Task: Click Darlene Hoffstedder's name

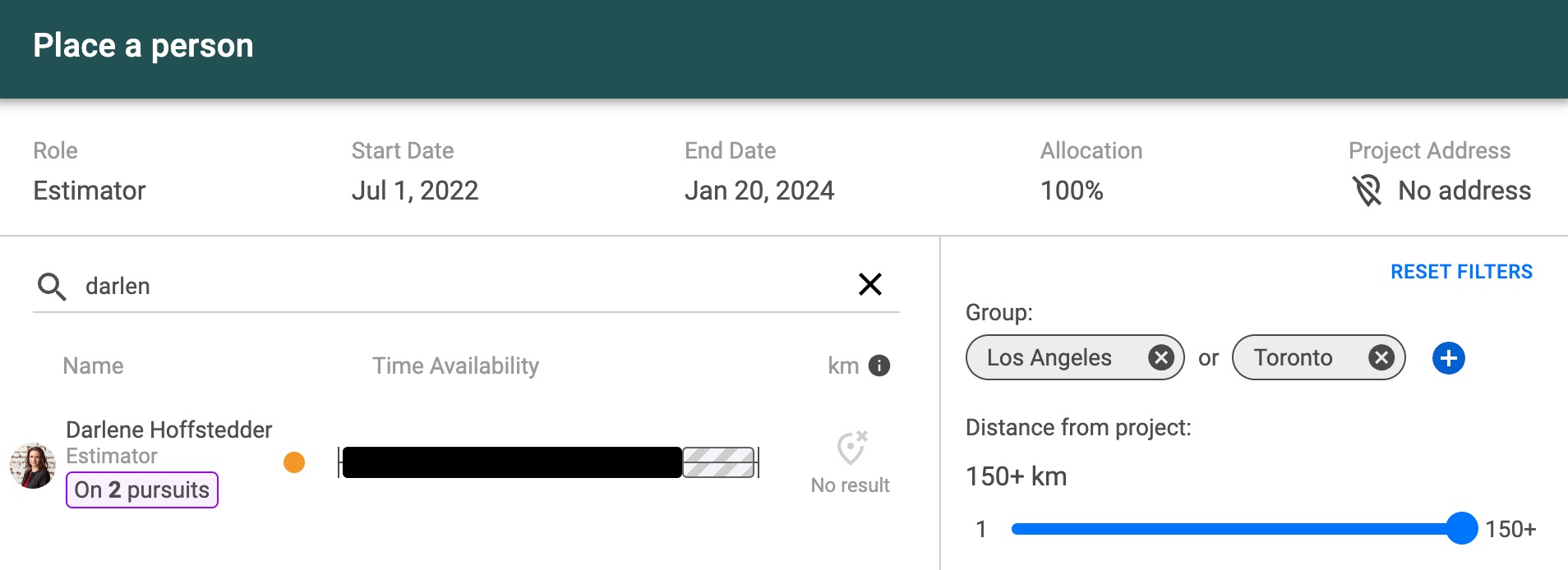Action: [x=168, y=430]
